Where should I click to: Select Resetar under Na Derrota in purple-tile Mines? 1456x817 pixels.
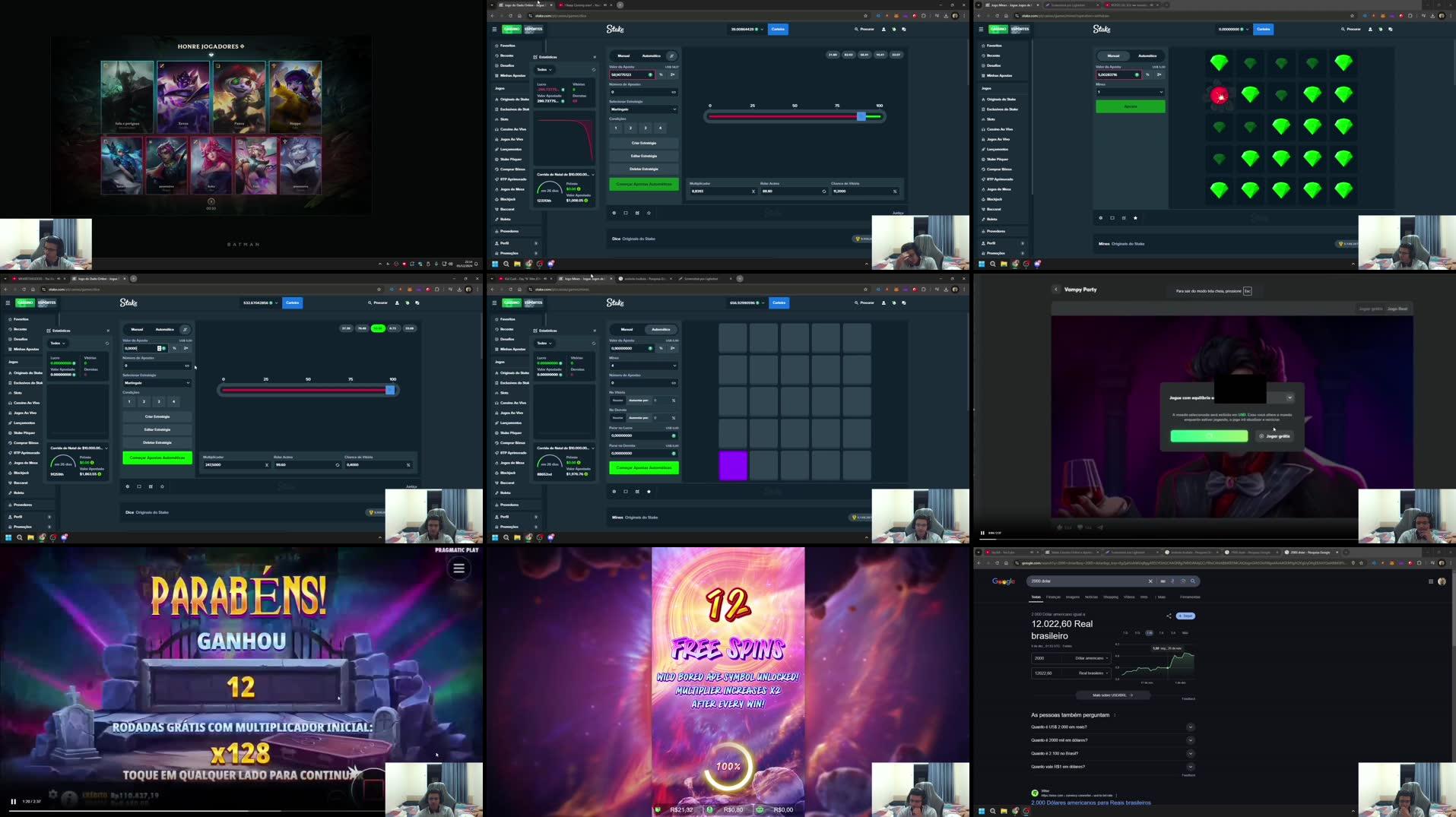coord(618,417)
